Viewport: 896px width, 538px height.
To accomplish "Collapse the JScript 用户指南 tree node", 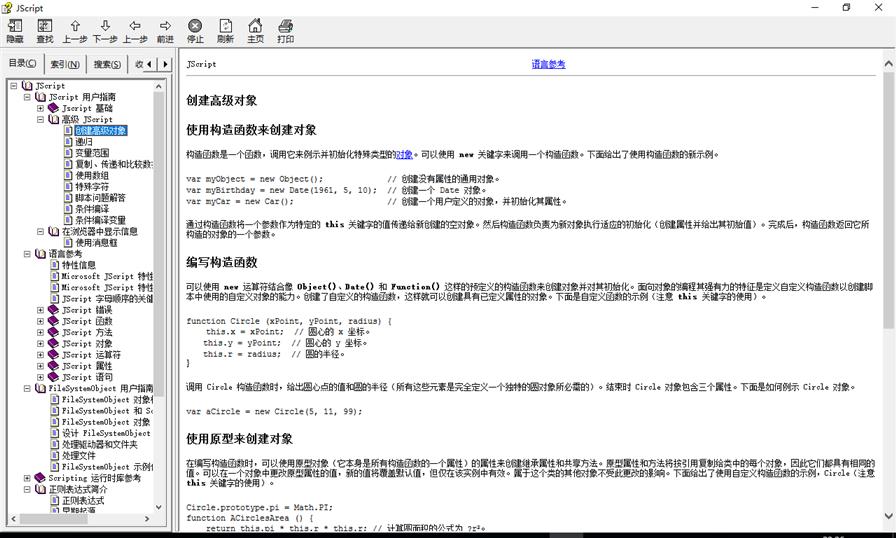I will (x=27, y=97).
